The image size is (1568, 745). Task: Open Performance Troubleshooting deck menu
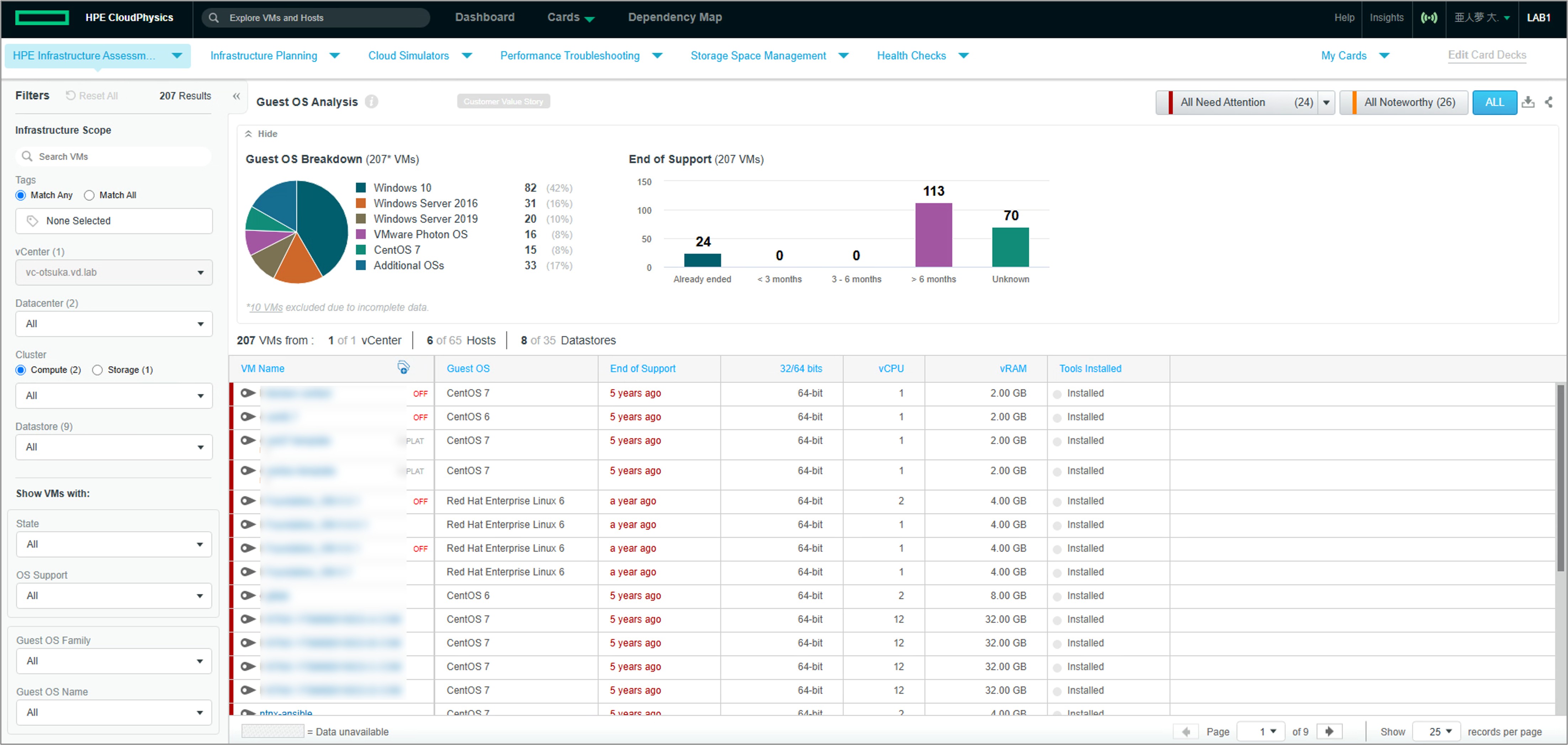click(581, 55)
